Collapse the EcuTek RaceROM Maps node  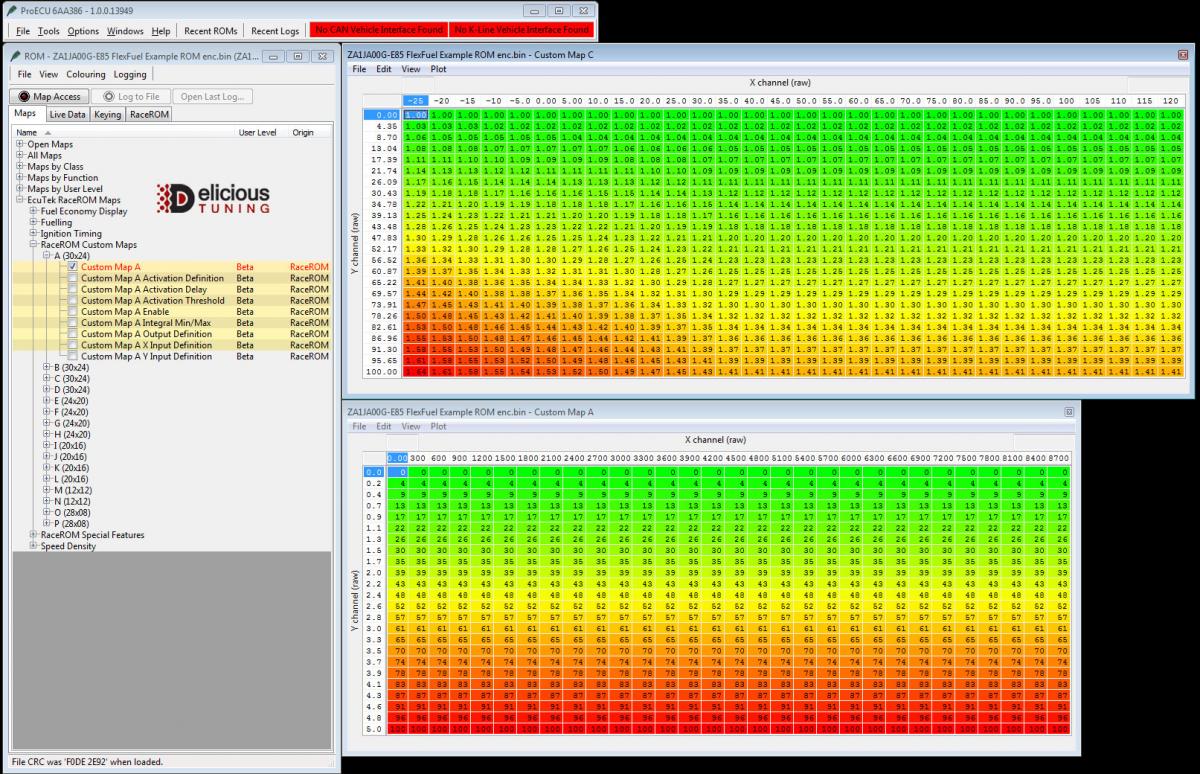(21, 200)
